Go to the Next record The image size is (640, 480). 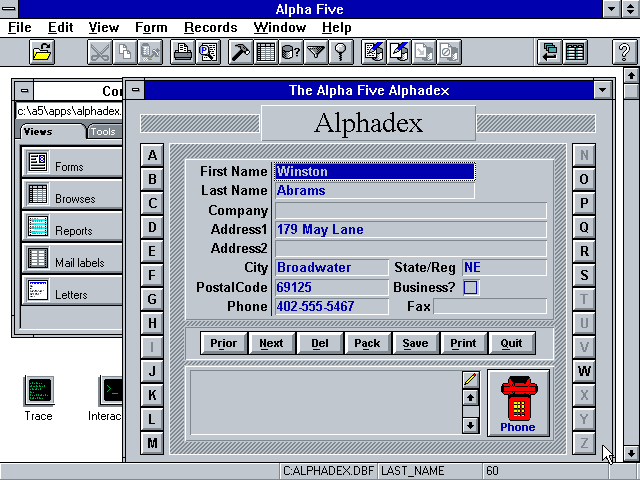coord(271,343)
